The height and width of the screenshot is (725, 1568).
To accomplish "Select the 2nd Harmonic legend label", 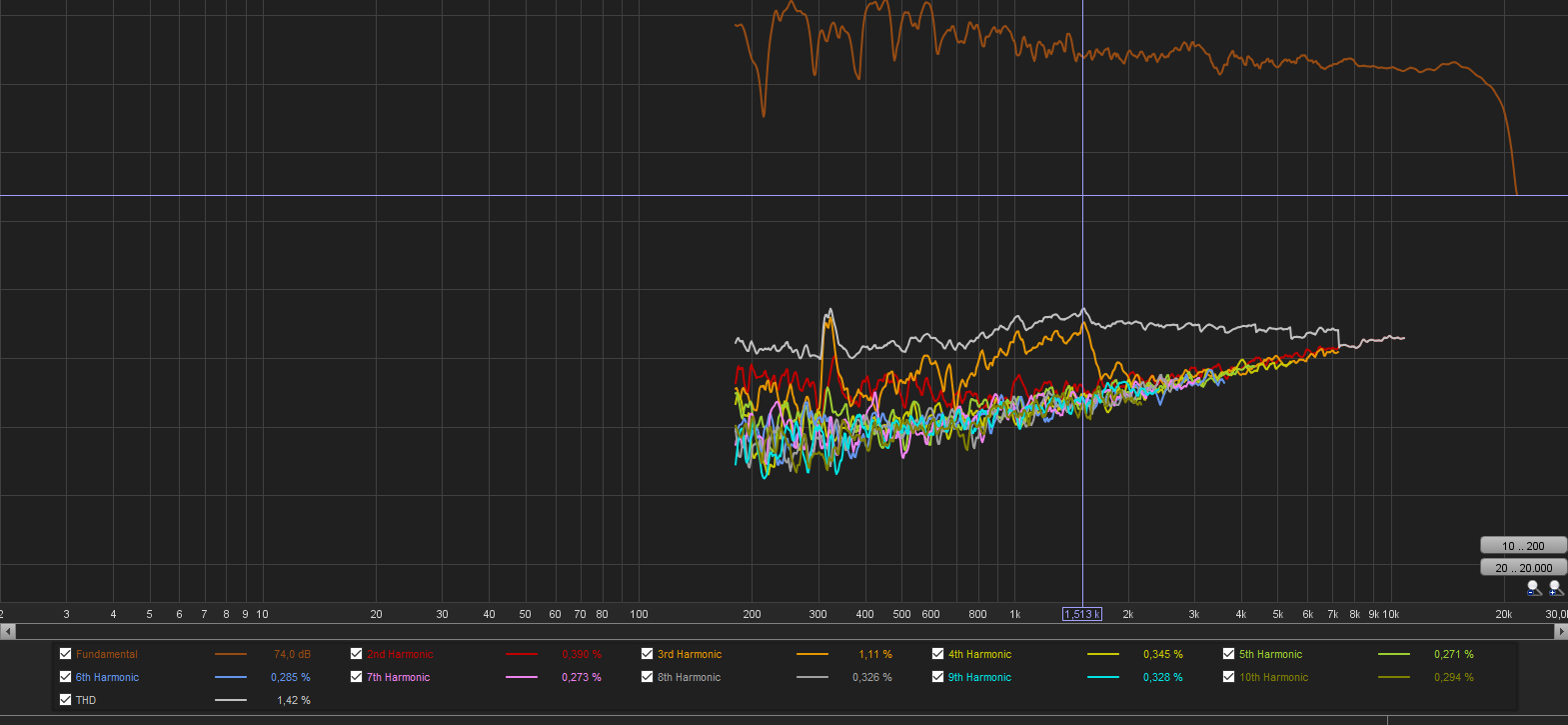I will (x=400, y=654).
